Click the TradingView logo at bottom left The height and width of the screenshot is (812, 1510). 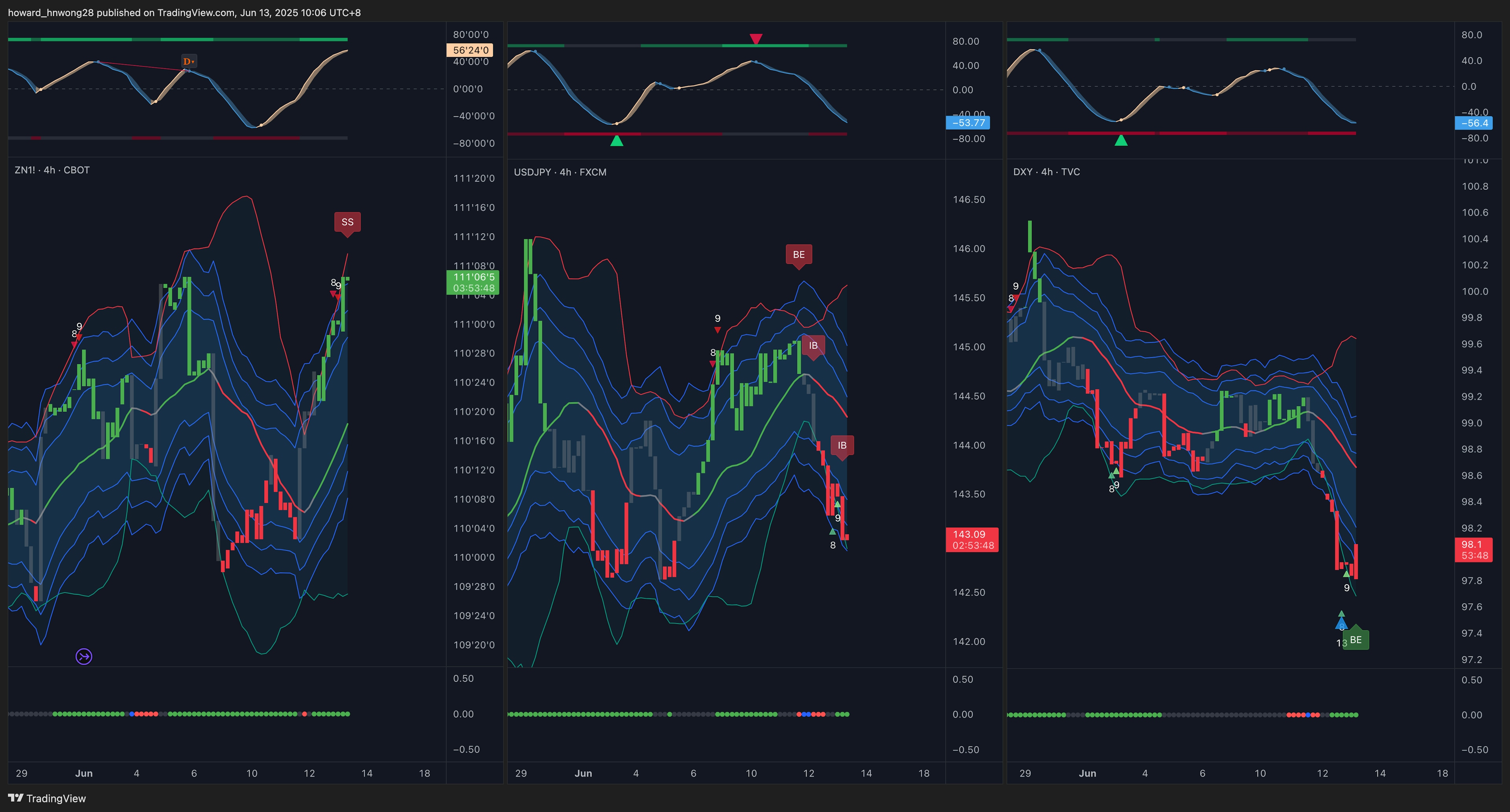coord(46,798)
